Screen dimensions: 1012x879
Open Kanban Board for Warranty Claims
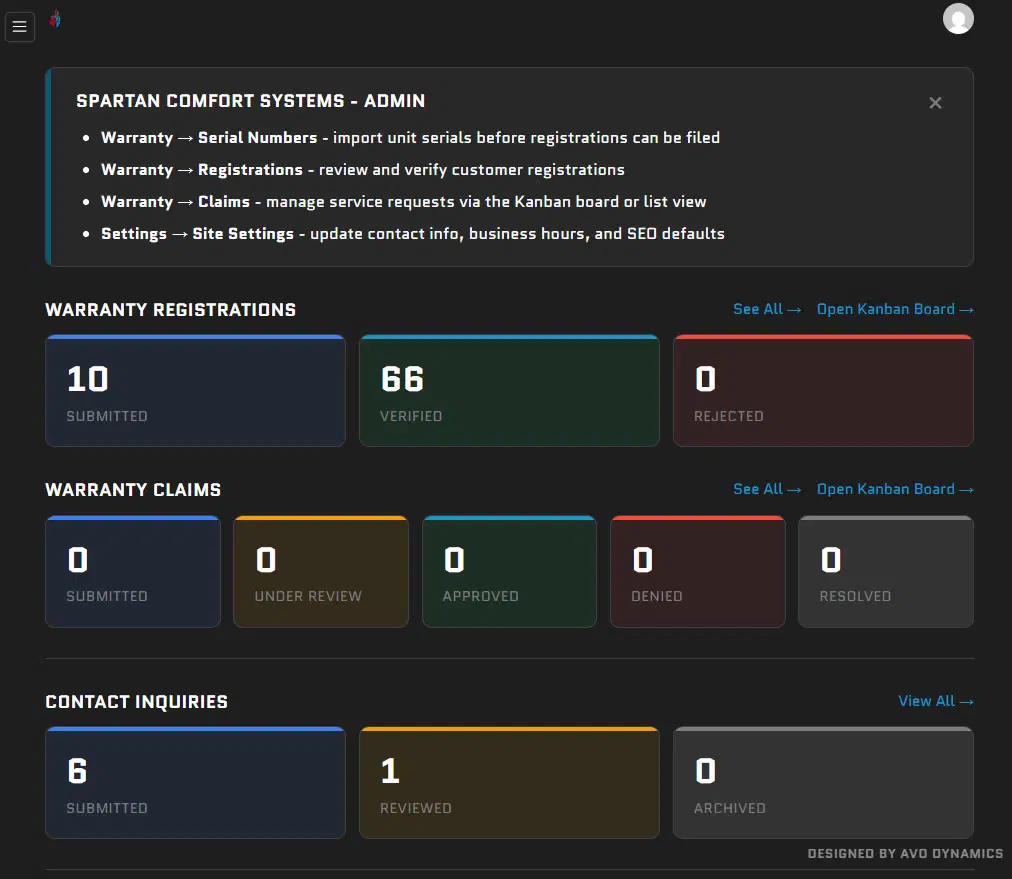pos(895,489)
